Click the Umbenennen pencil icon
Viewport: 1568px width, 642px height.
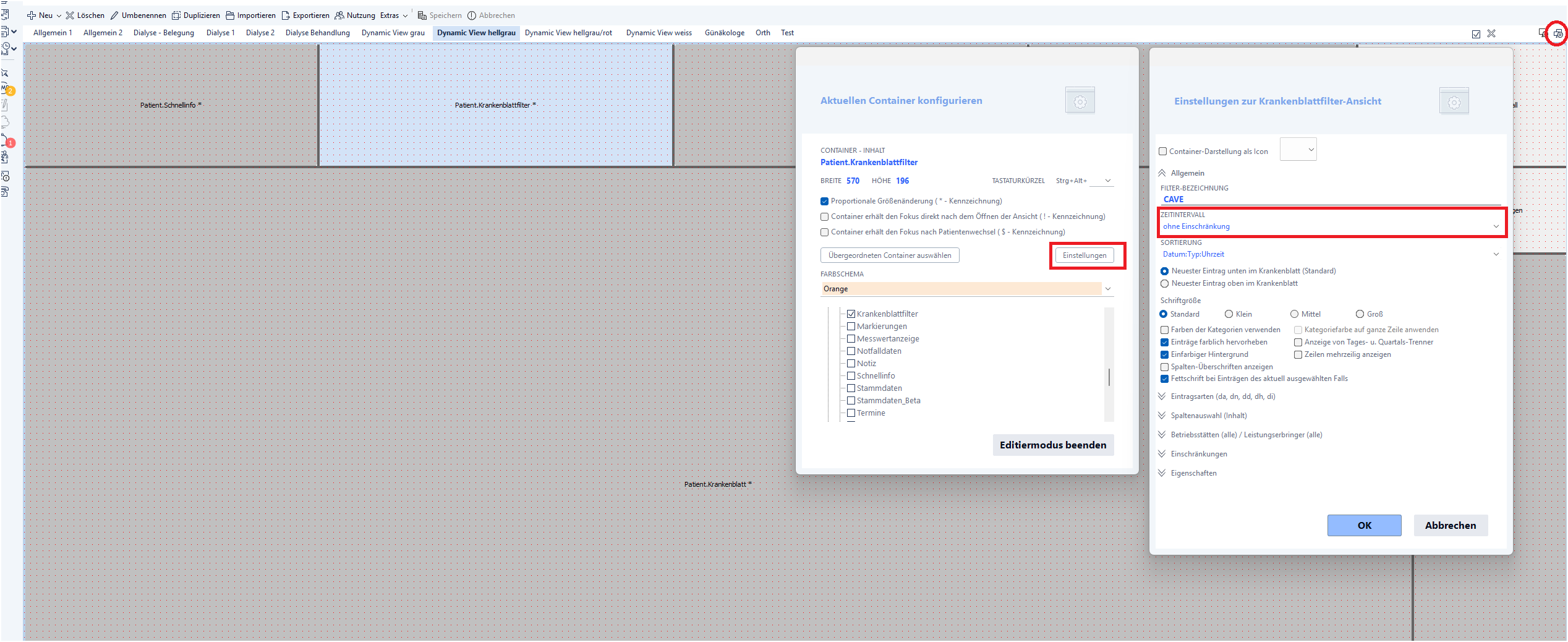tap(114, 15)
